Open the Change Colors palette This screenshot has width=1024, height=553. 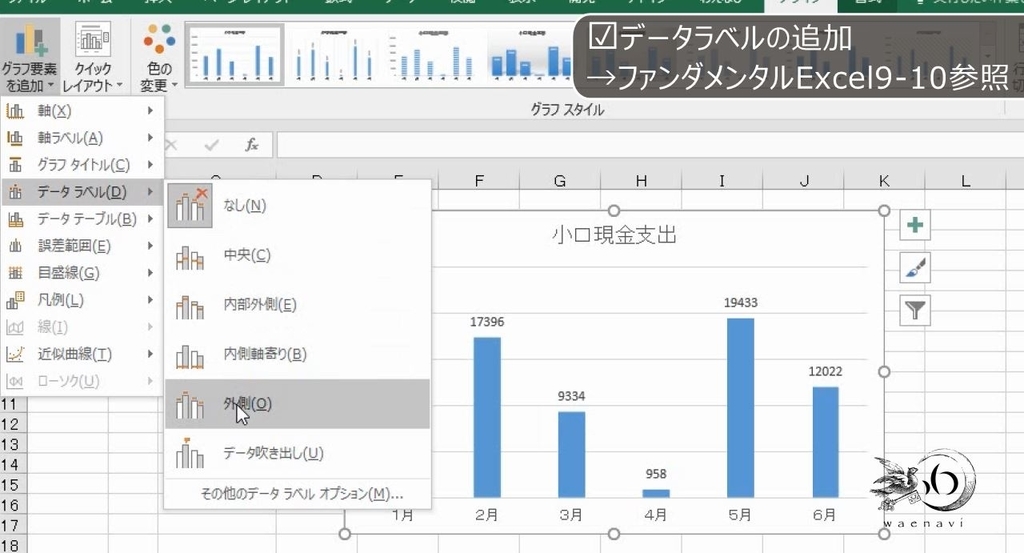pyautogui.click(x=159, y=57)
